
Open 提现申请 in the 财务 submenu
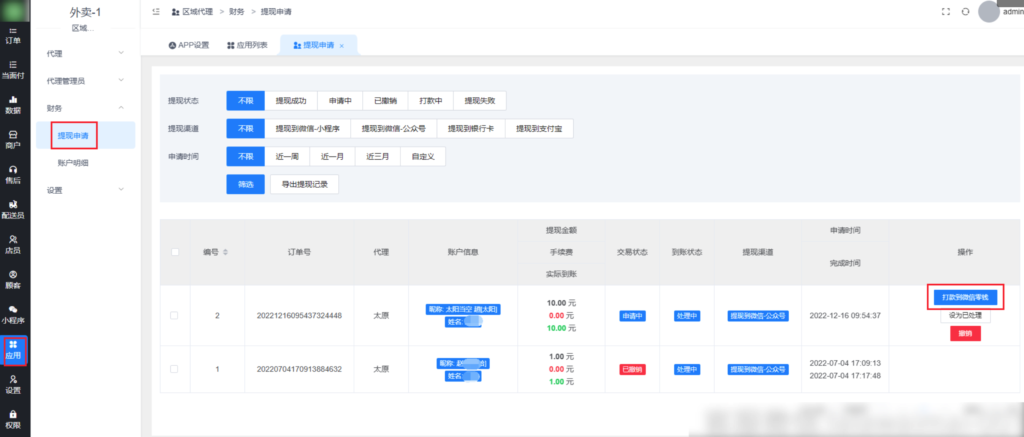click(x=86, y=136)
